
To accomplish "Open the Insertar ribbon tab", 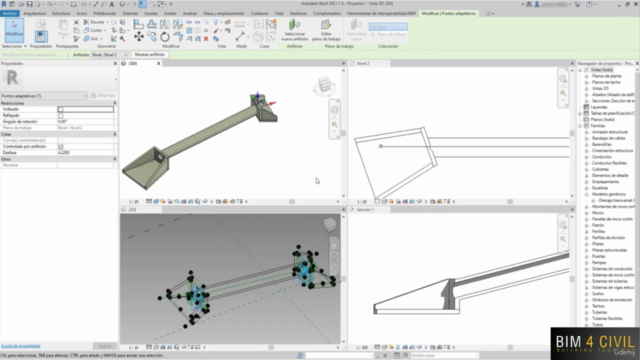I will [x=151, y=13].
